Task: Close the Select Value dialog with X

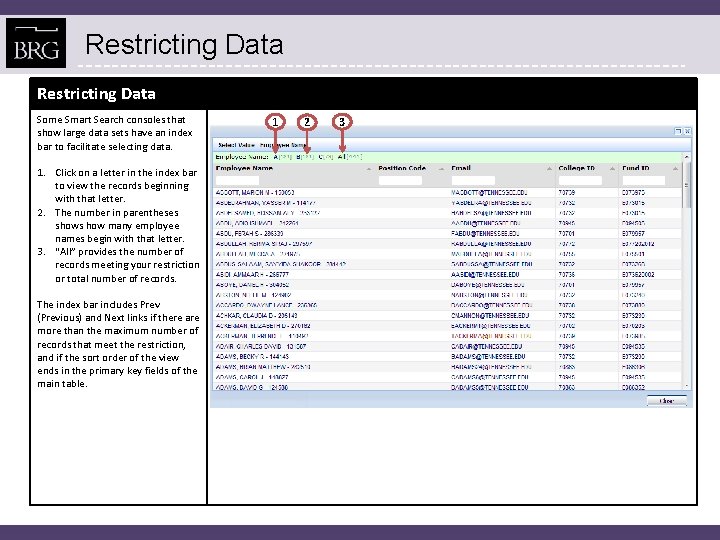Action: [x=687, y=131]
